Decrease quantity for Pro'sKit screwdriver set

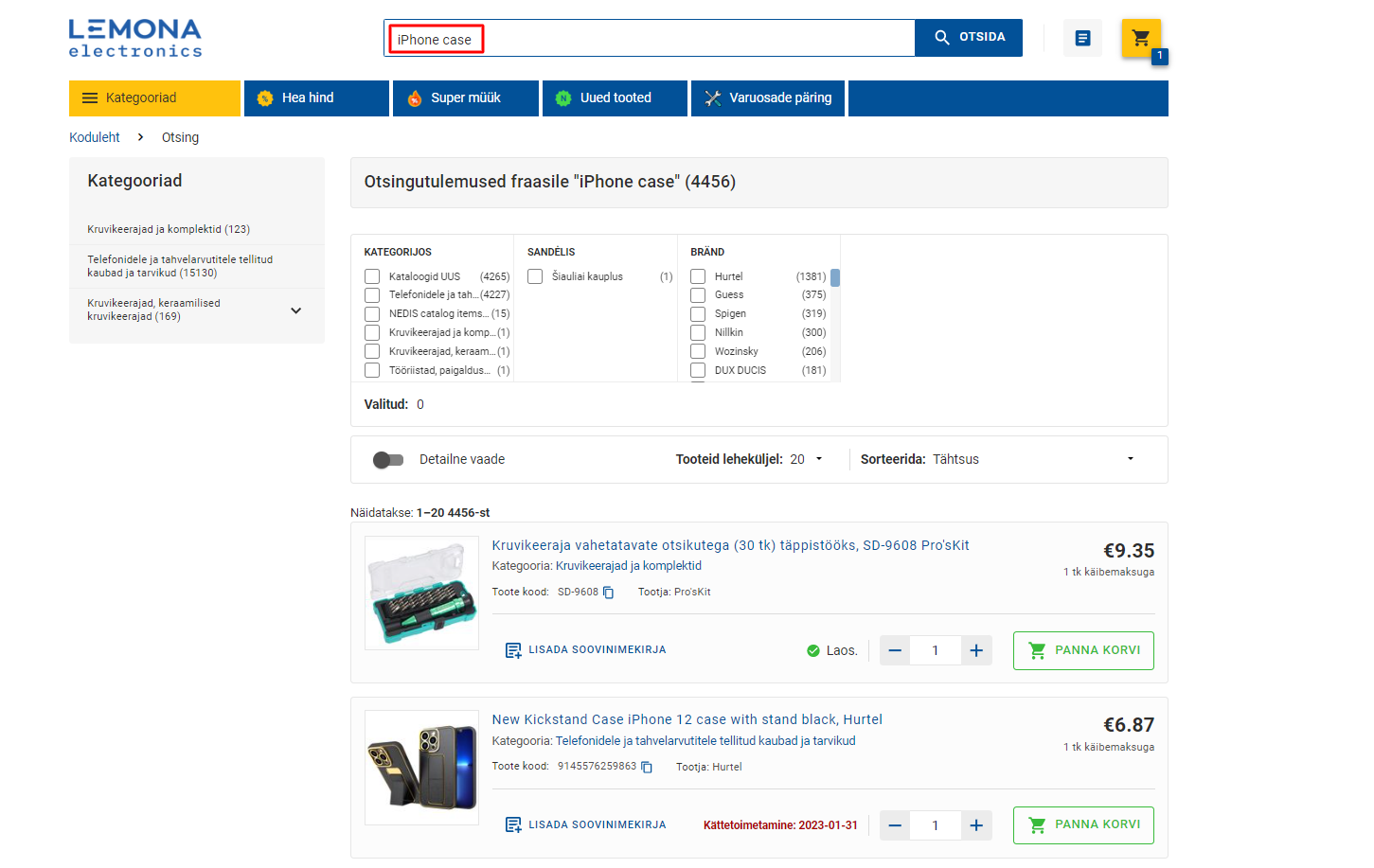895,650
